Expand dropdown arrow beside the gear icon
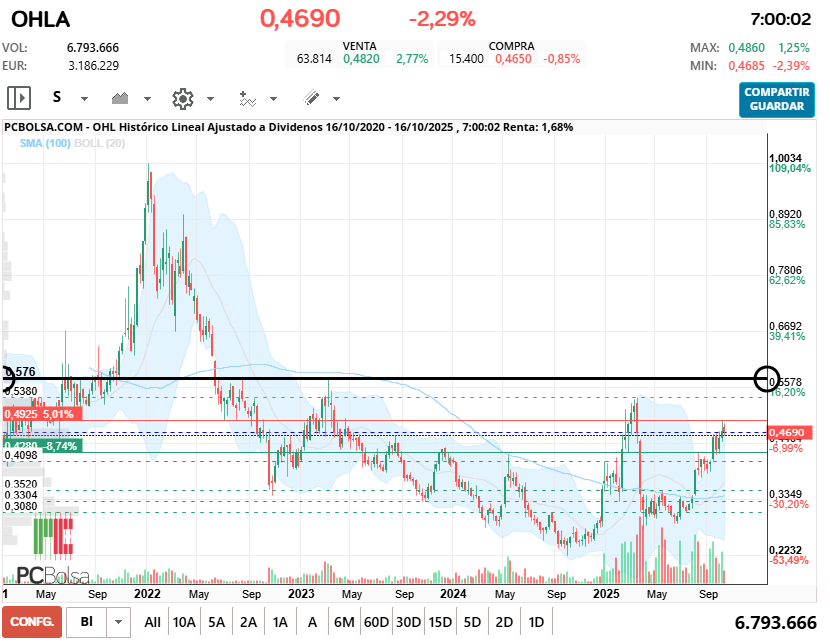The width and height of the screenshot is (830, 643). tap(210, 98)
